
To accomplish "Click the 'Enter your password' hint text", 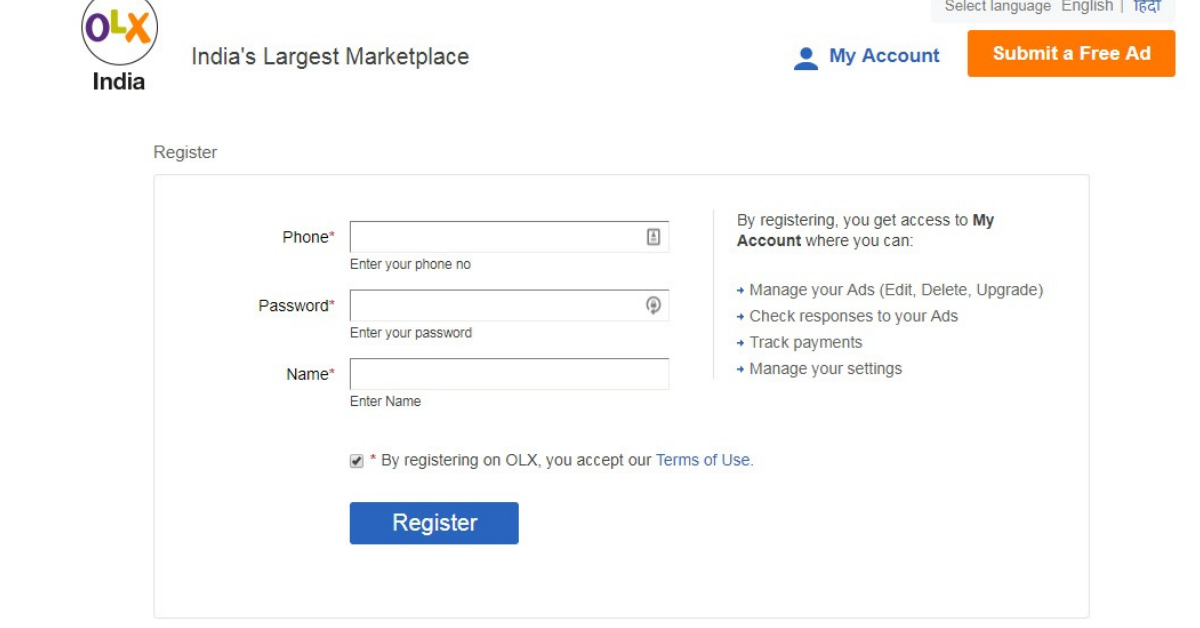I will point(411,333).
